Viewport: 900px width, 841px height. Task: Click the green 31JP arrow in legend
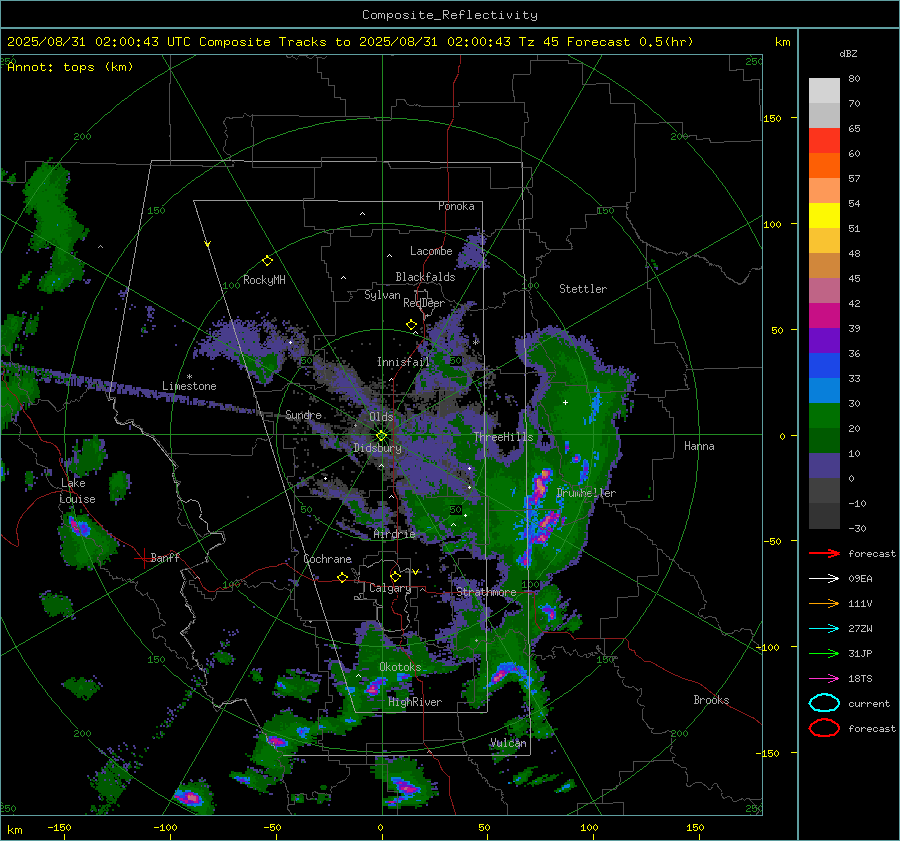824,653
